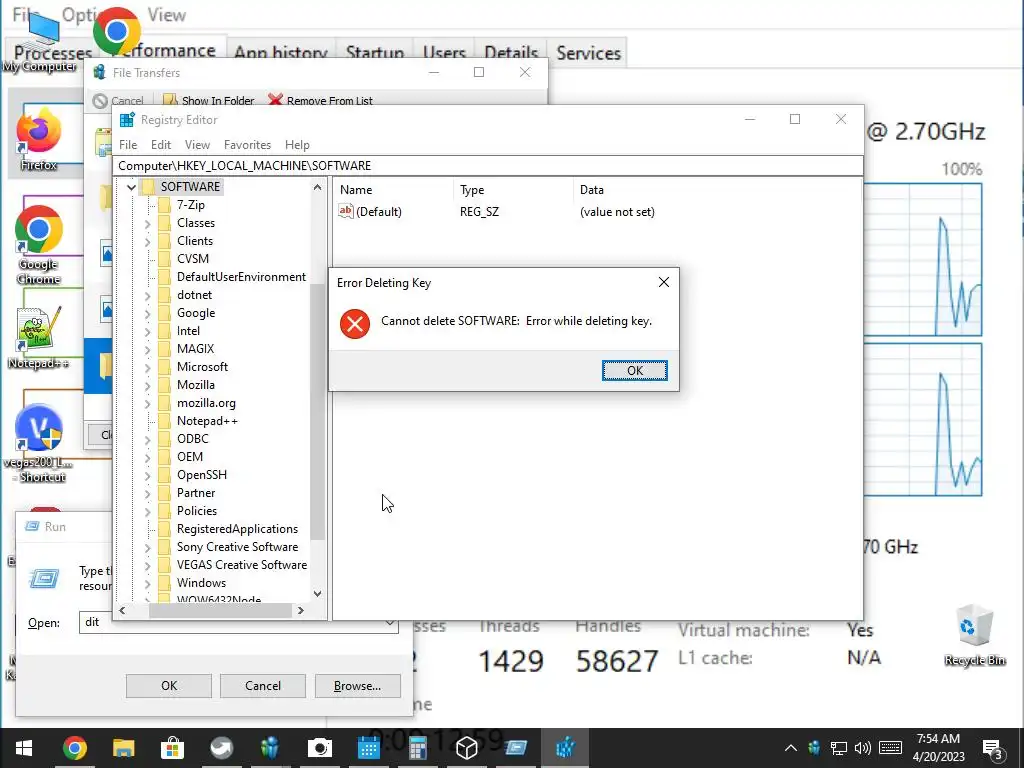Click Cancel in the Run dialog
The height and width of the screenshot is (768, 1024).
pos(263,686)
